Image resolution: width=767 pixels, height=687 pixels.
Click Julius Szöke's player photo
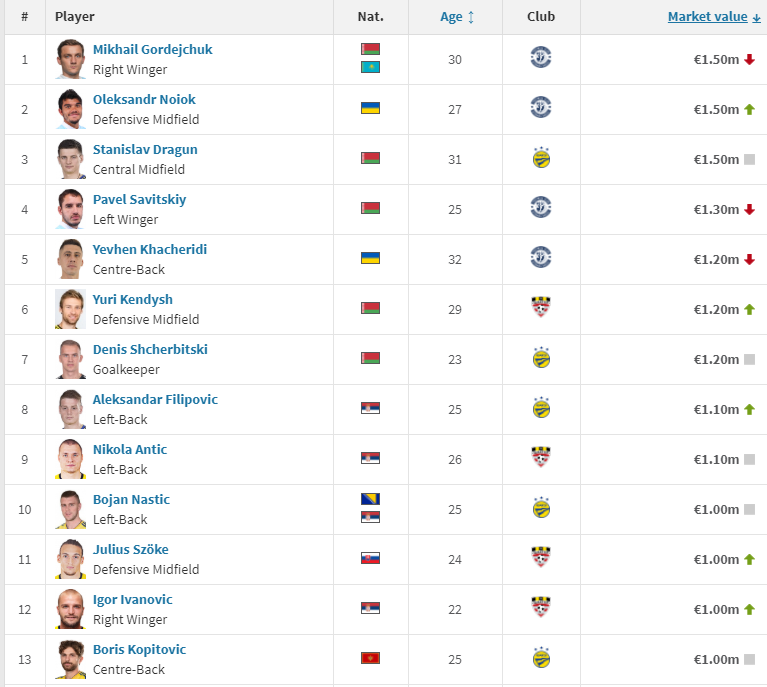click(70, 559)
